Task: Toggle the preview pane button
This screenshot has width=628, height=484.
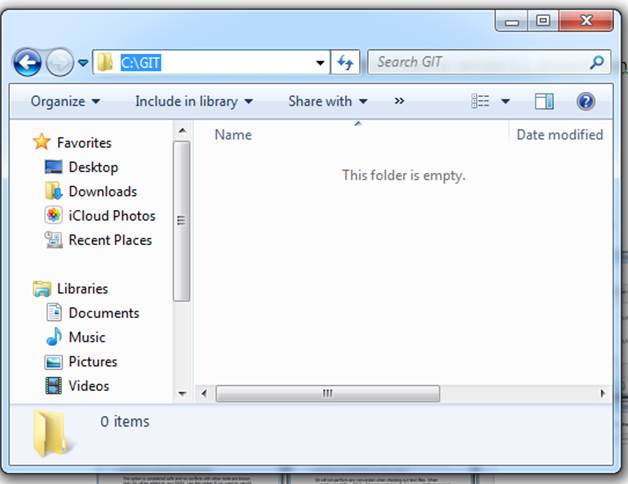Action: point(544,101)
